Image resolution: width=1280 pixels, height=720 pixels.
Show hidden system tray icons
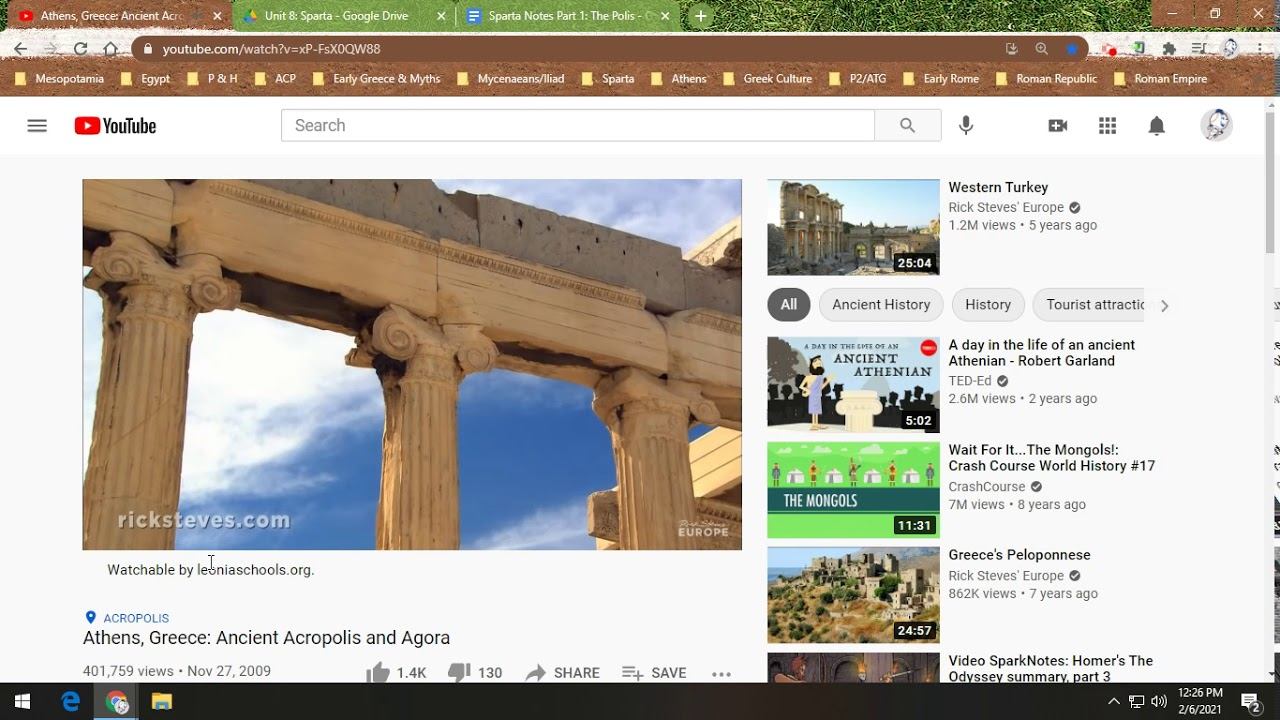click(1114, 701)
